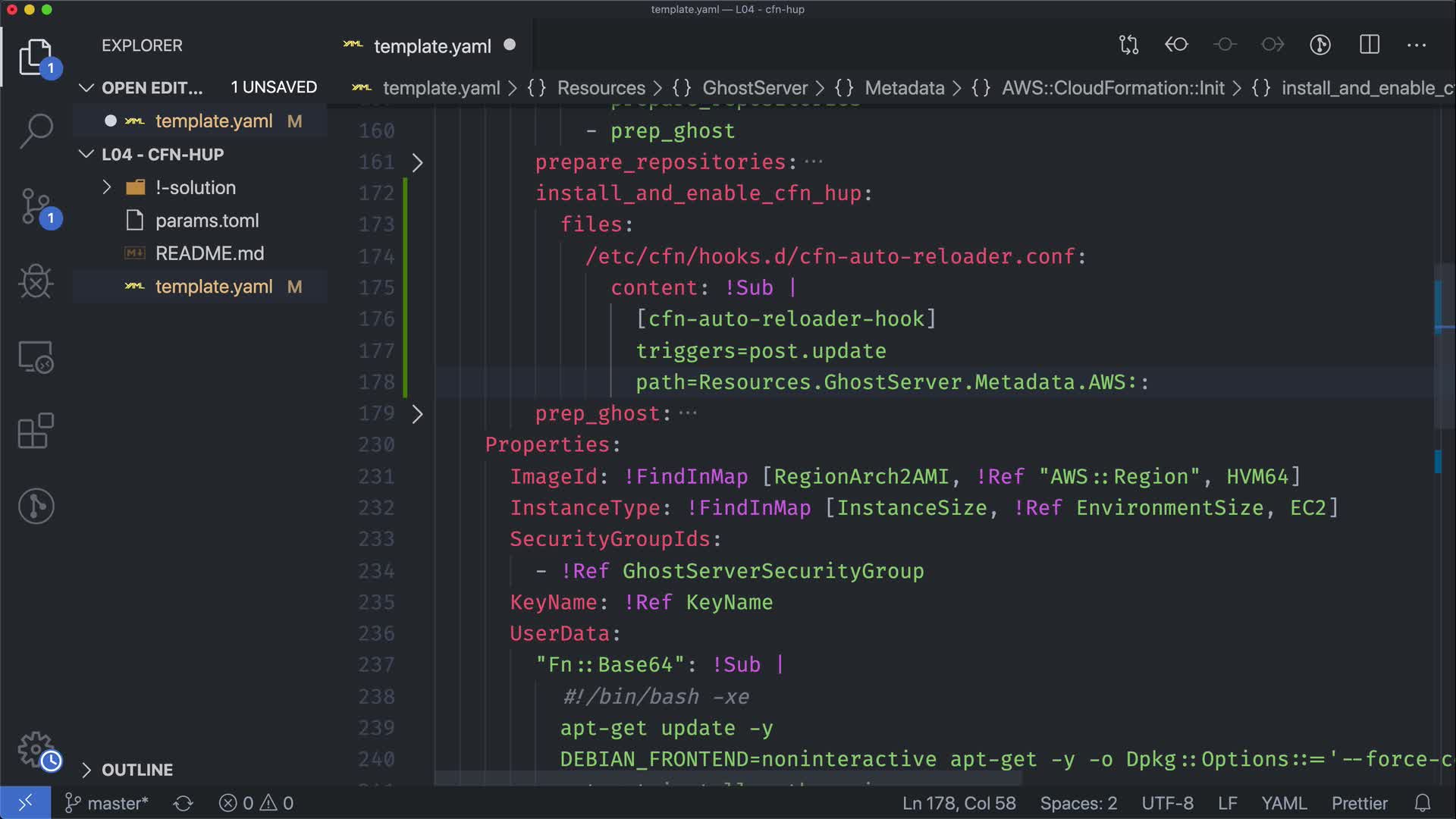1456x819 pixels.
Task: Select the template.yaml editor tab
Action: [x=432, y=46]
